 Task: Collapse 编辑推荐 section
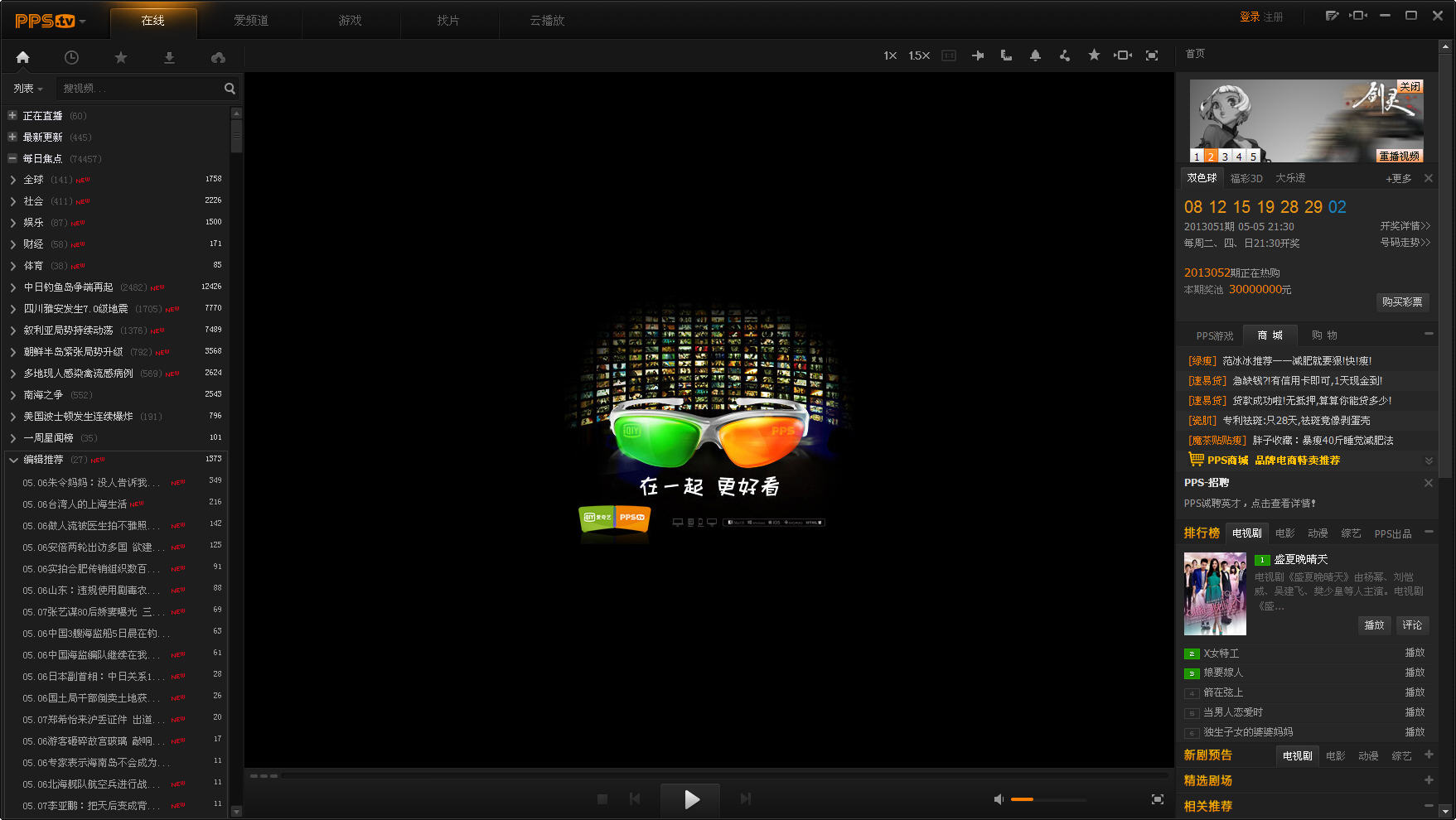[13, 460]
